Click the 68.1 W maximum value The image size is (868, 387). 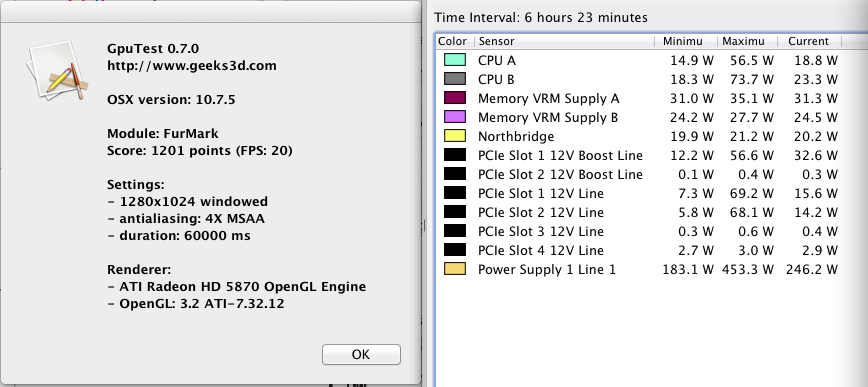[752, 213]
